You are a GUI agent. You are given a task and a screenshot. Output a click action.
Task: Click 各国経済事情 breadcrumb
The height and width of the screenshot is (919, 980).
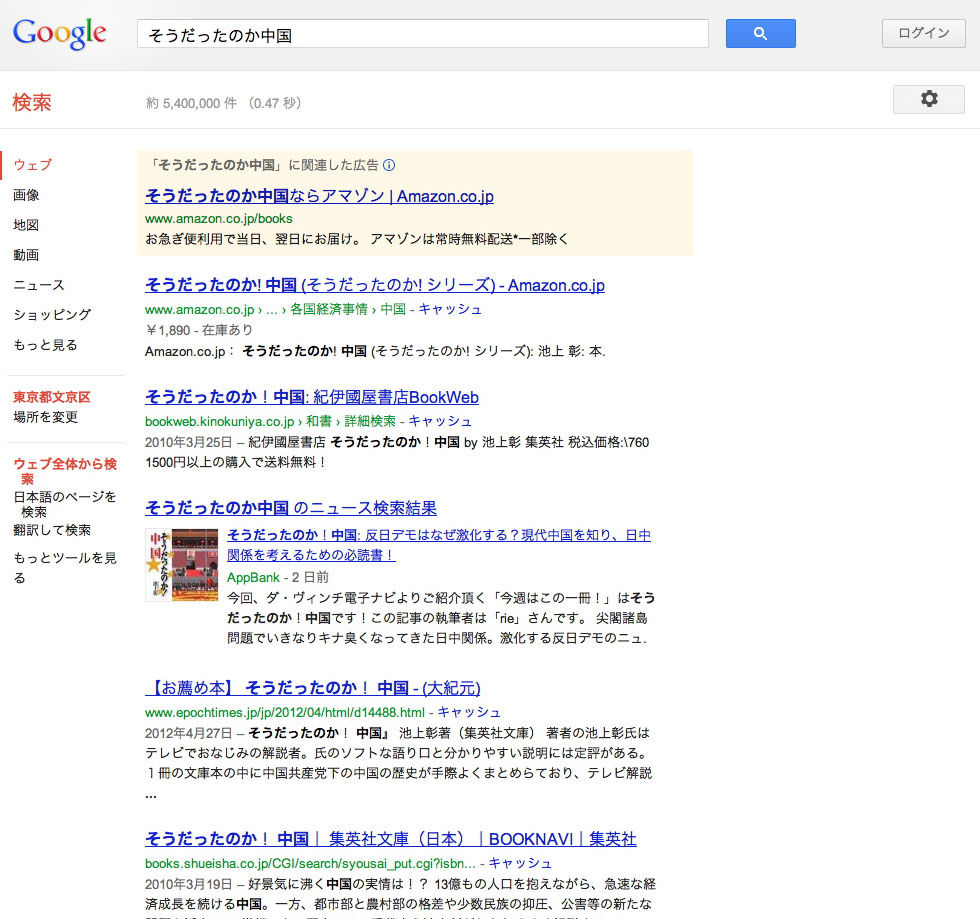click(329, 309)
